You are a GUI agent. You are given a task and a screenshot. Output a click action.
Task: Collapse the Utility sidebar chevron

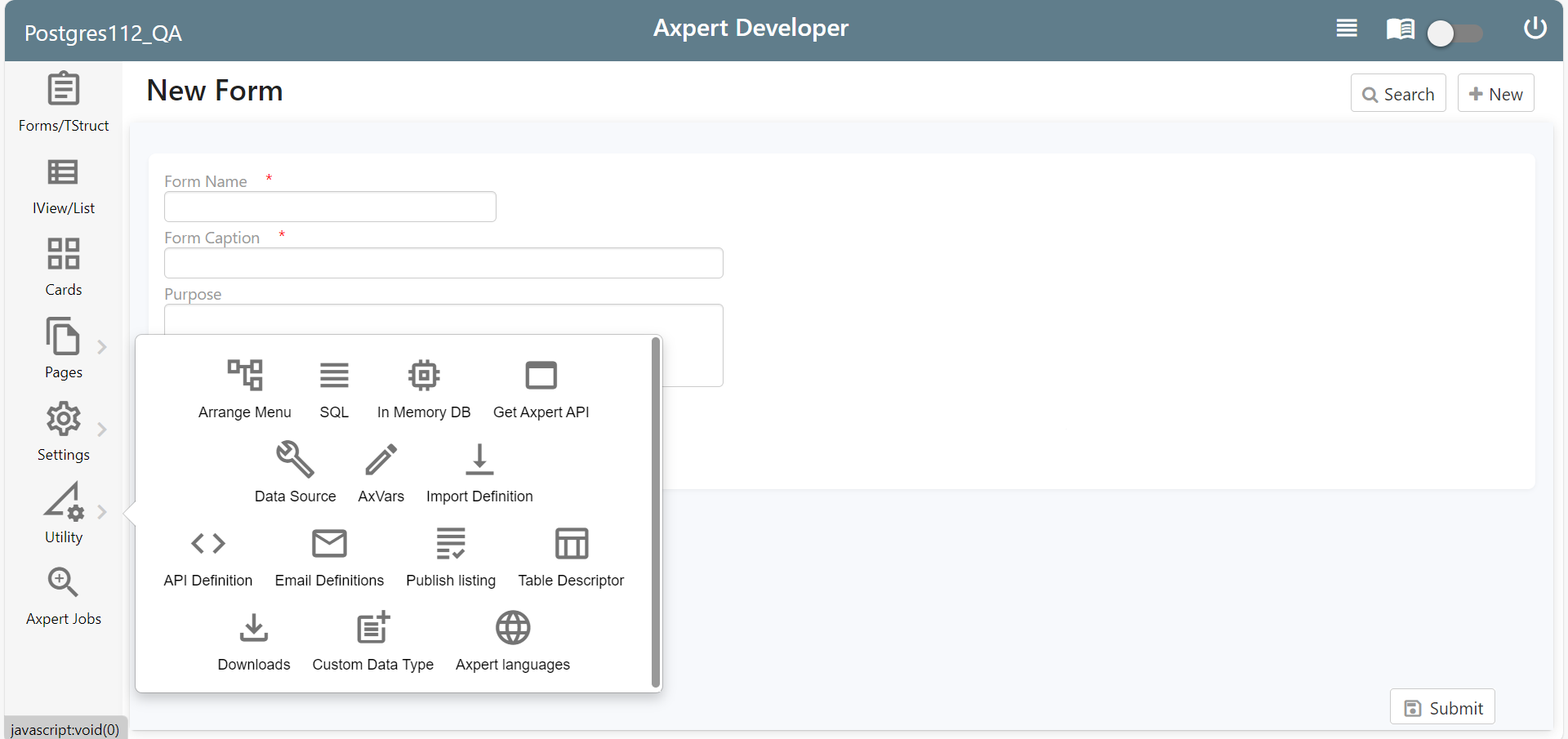[x=103, y=512]
